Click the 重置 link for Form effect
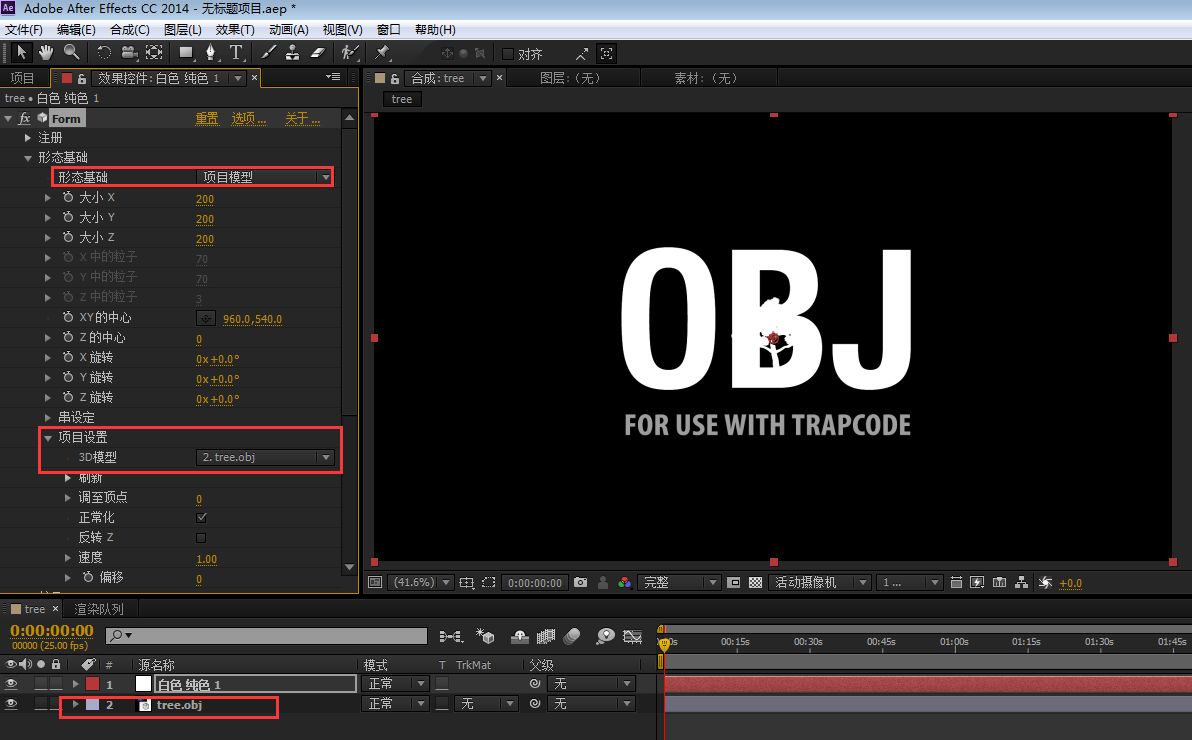Image resolution: width=1192 pixels, height=740 pixels. pyautogui.click(x=206, y=119)
